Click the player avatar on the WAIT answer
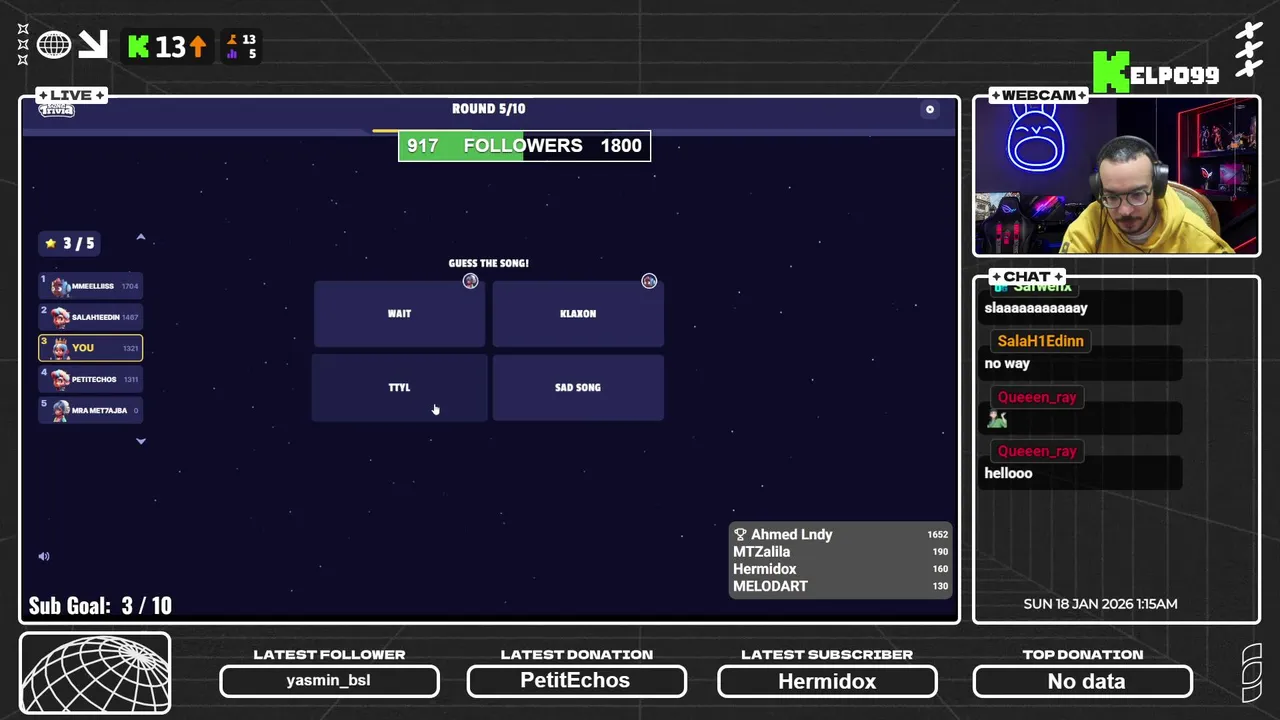The width and height of the screenshot is (1280, 720). point(470,281)
